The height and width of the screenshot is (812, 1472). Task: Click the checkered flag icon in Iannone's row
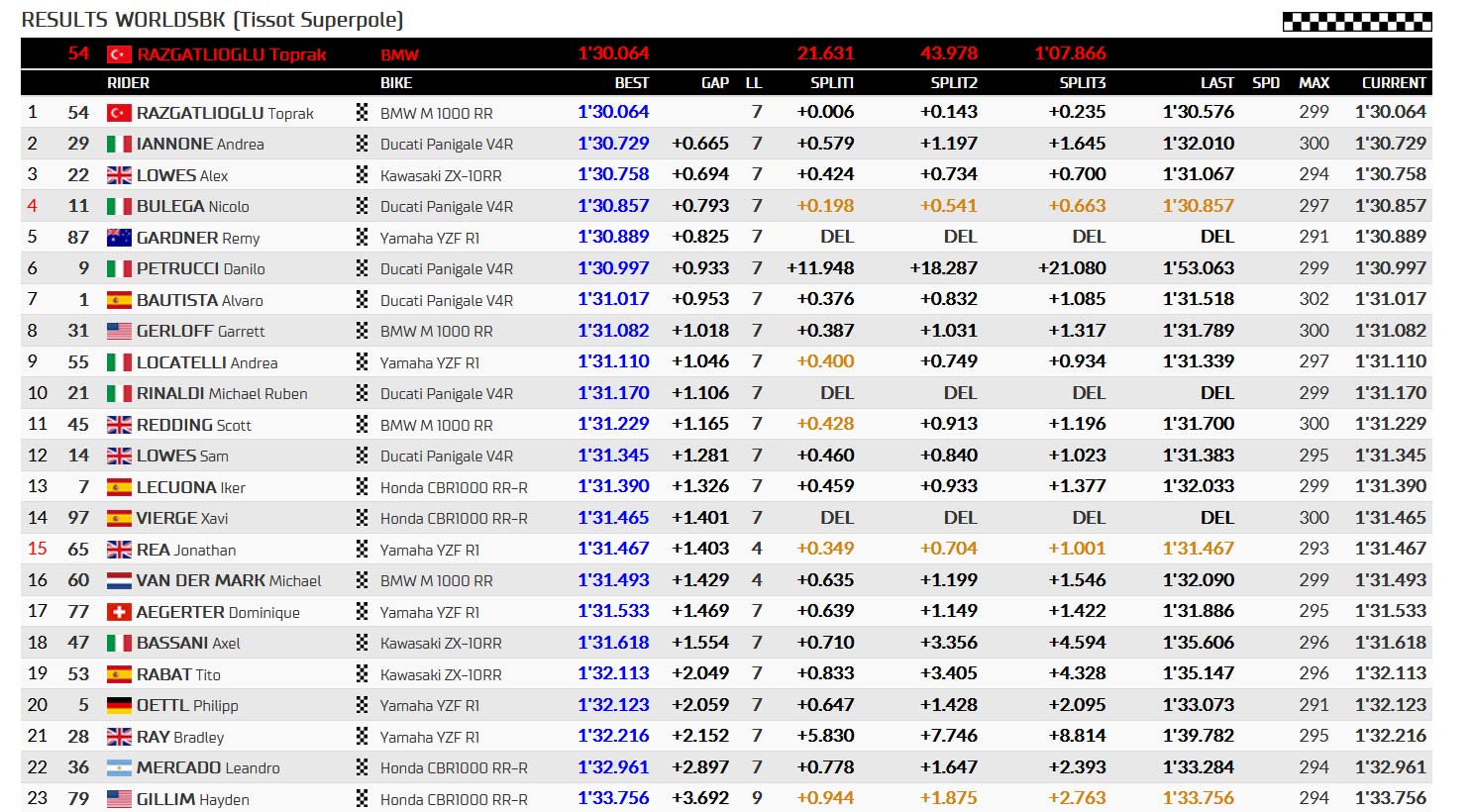[362, 144]
